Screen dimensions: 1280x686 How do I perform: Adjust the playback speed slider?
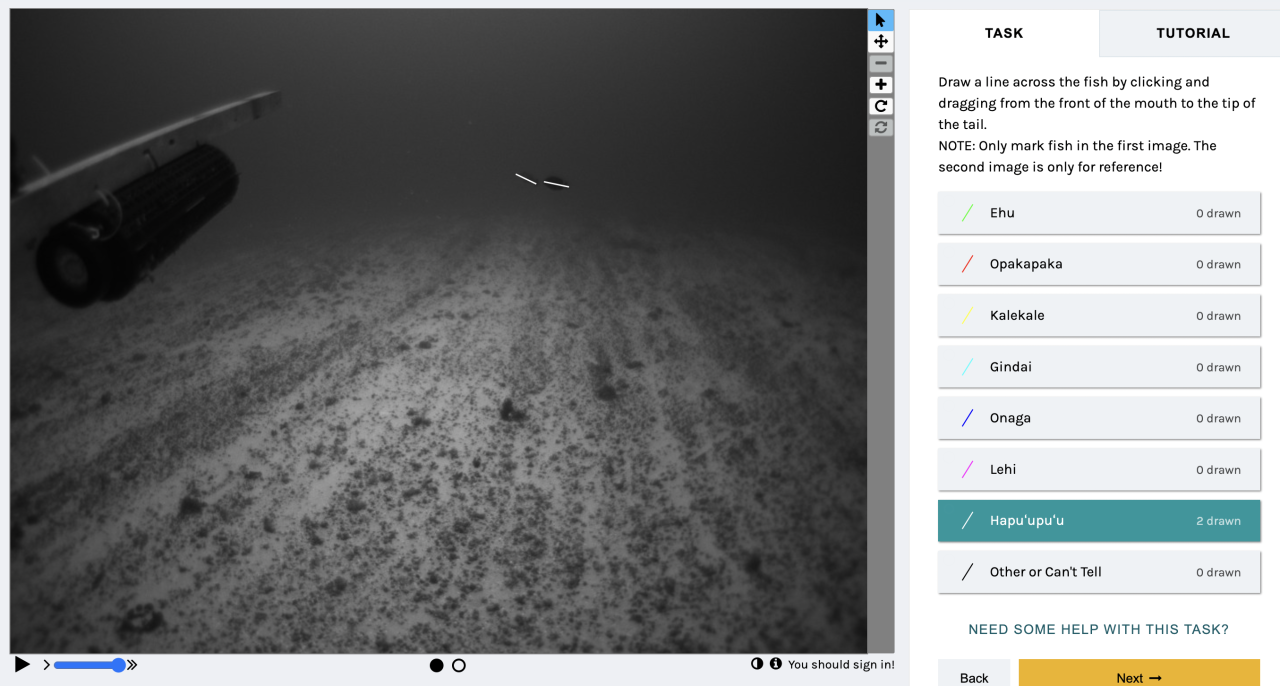[x=89, y=665]
